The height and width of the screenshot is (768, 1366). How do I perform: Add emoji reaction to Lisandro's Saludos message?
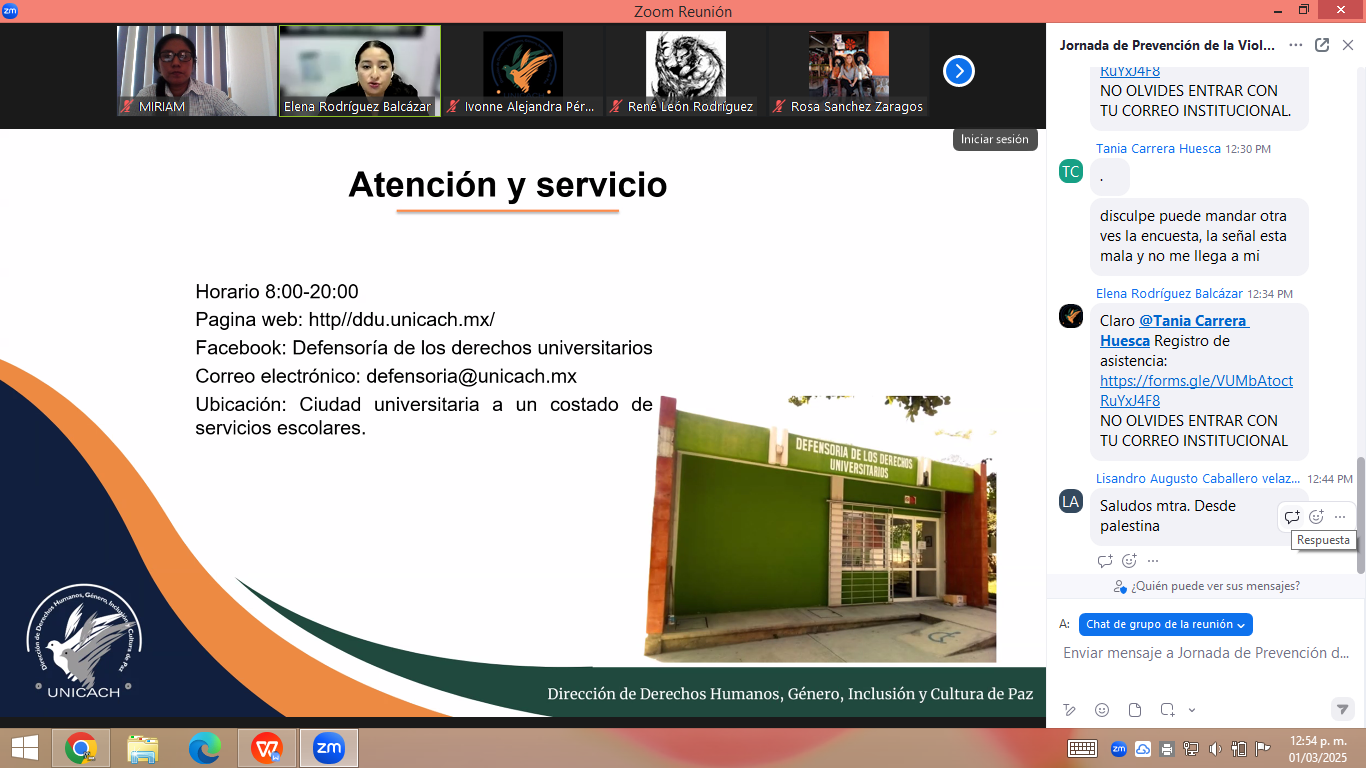(x=1316, y=517)
